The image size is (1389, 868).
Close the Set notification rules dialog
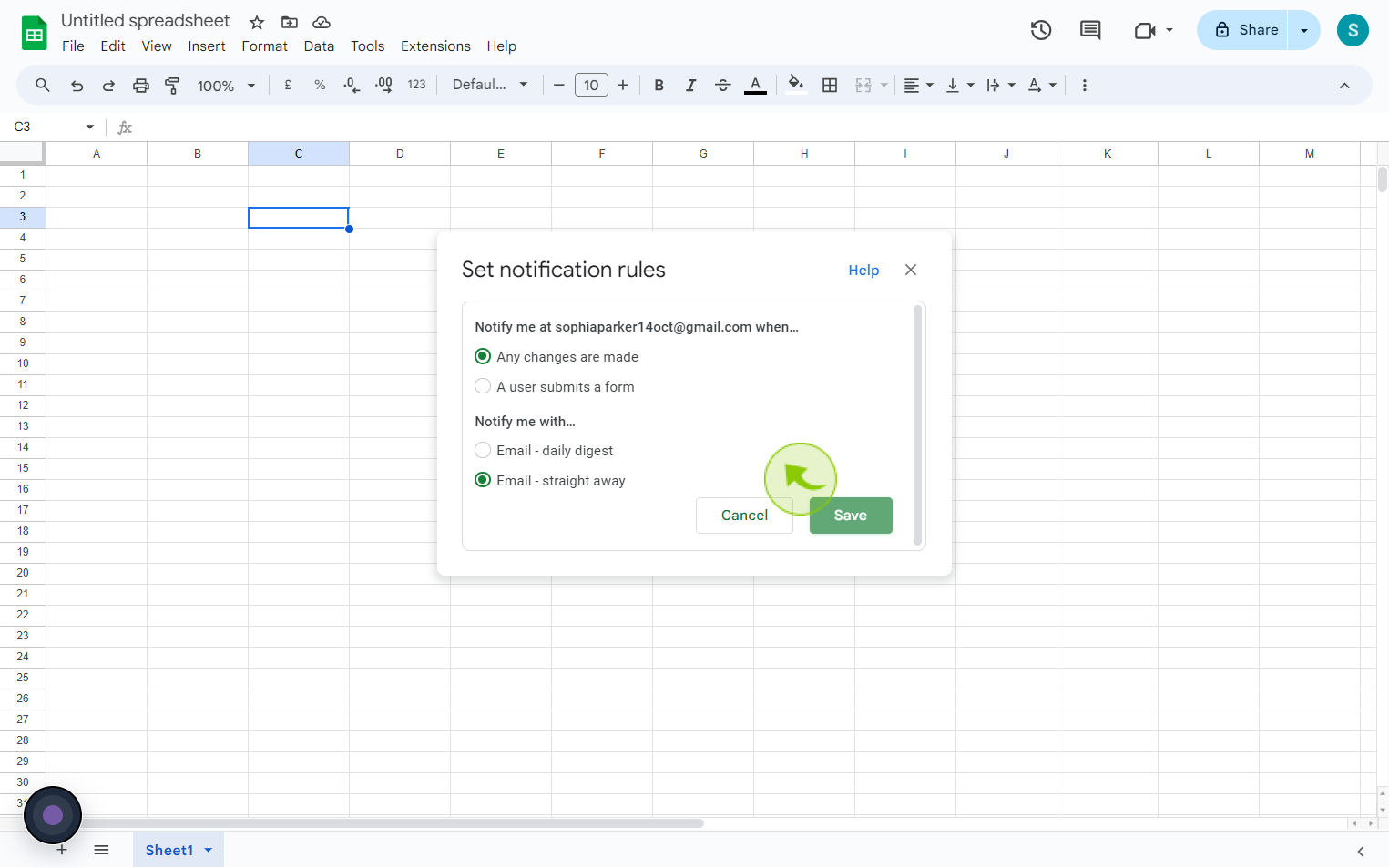pyautogui.click(x=911, y=270)
